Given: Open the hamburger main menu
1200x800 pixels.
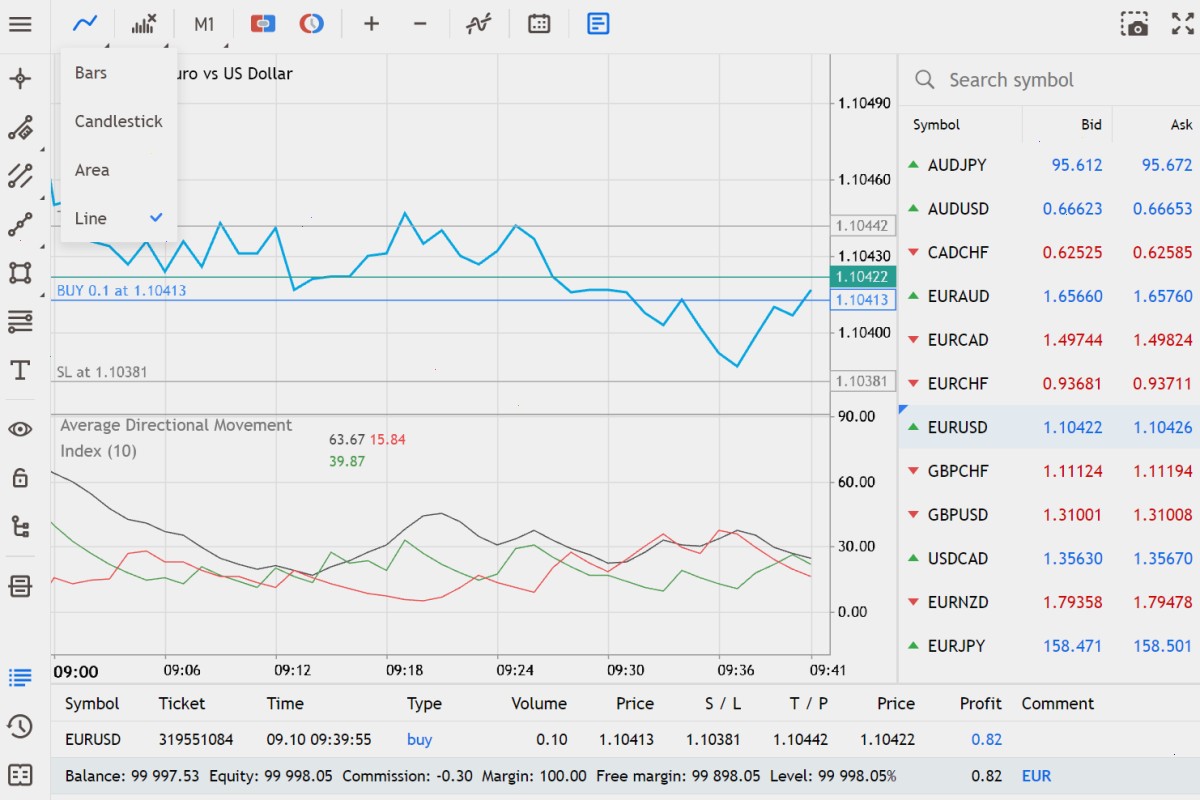Looking at the screenshot, I should pos(20,23).
